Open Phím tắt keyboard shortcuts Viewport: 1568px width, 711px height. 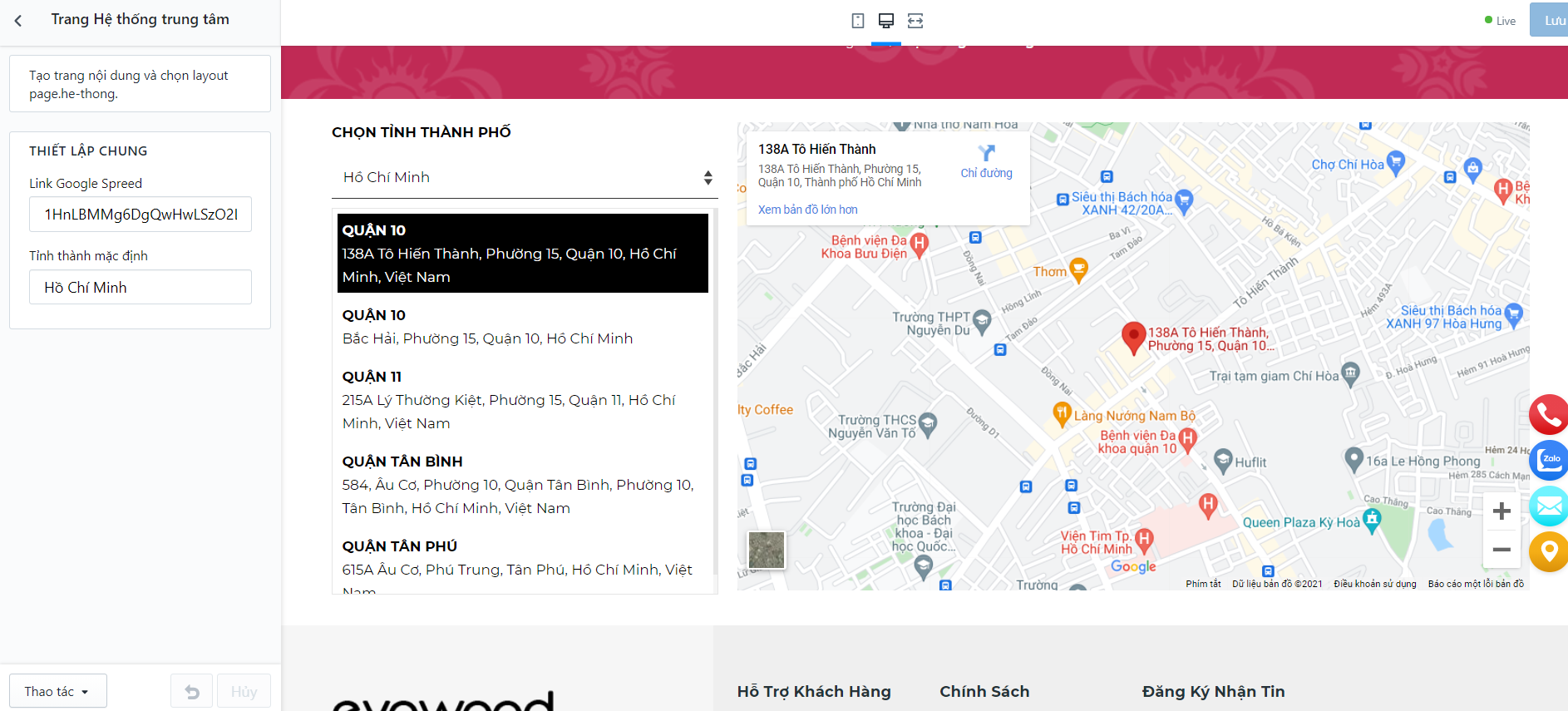(1203, 584)
